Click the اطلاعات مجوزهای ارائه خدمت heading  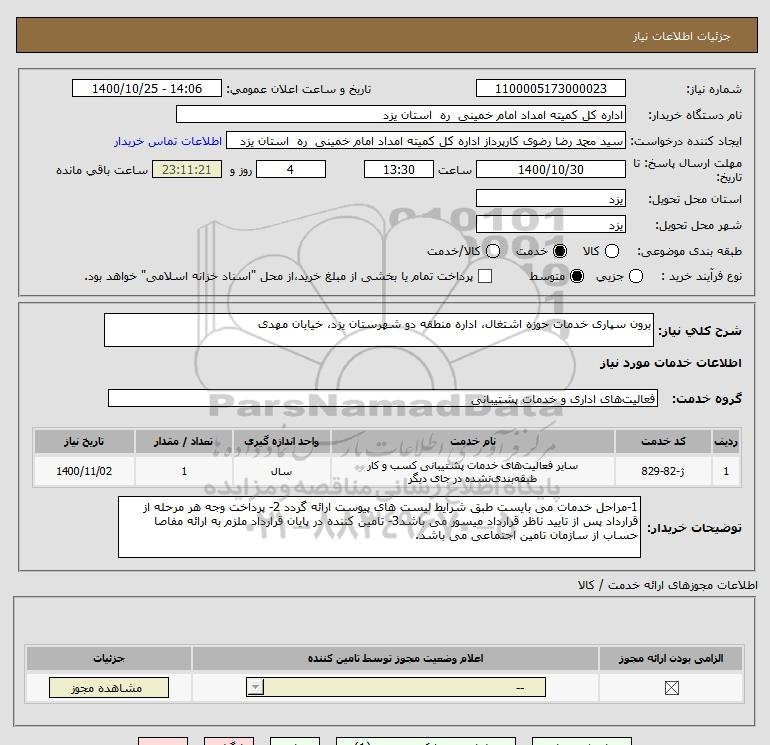(x=668, y=585)
